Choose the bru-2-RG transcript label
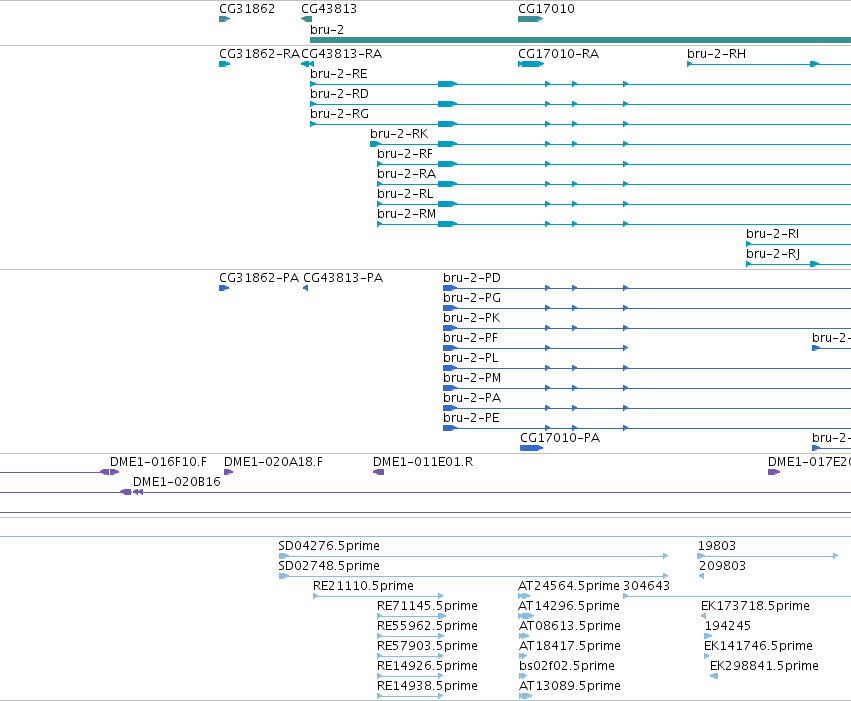Screen dimensions: 851x701 (339, 114)
